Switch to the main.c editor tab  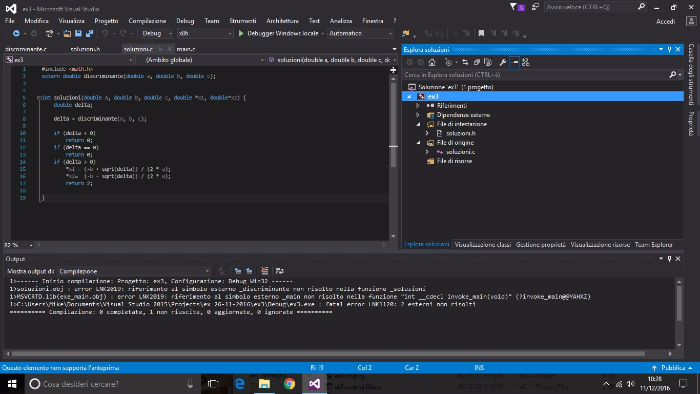pos(186,49)
